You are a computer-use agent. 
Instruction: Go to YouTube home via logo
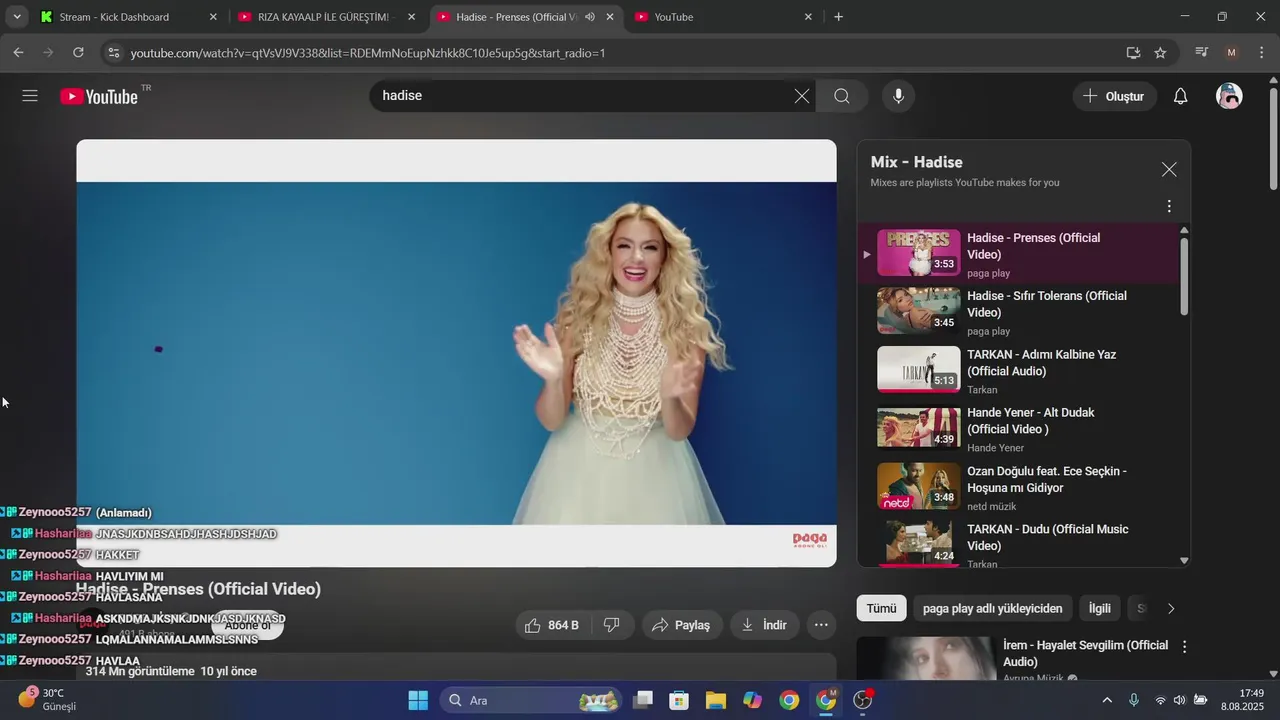[99, 96]
